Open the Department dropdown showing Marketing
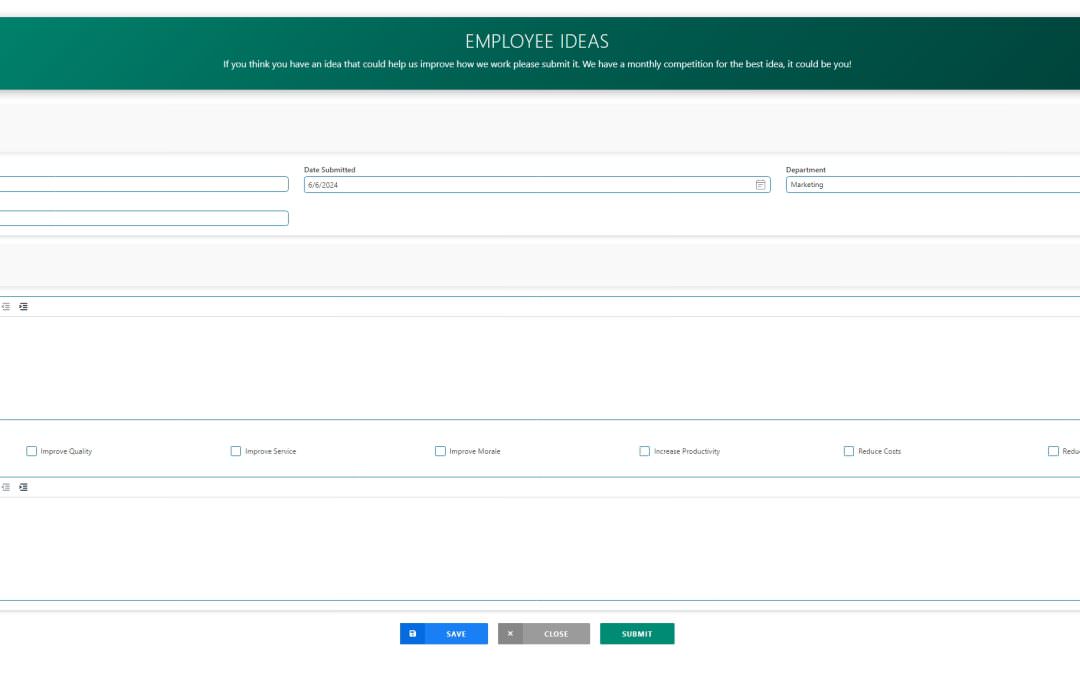Screen dimensions: 1080x675 930,184
